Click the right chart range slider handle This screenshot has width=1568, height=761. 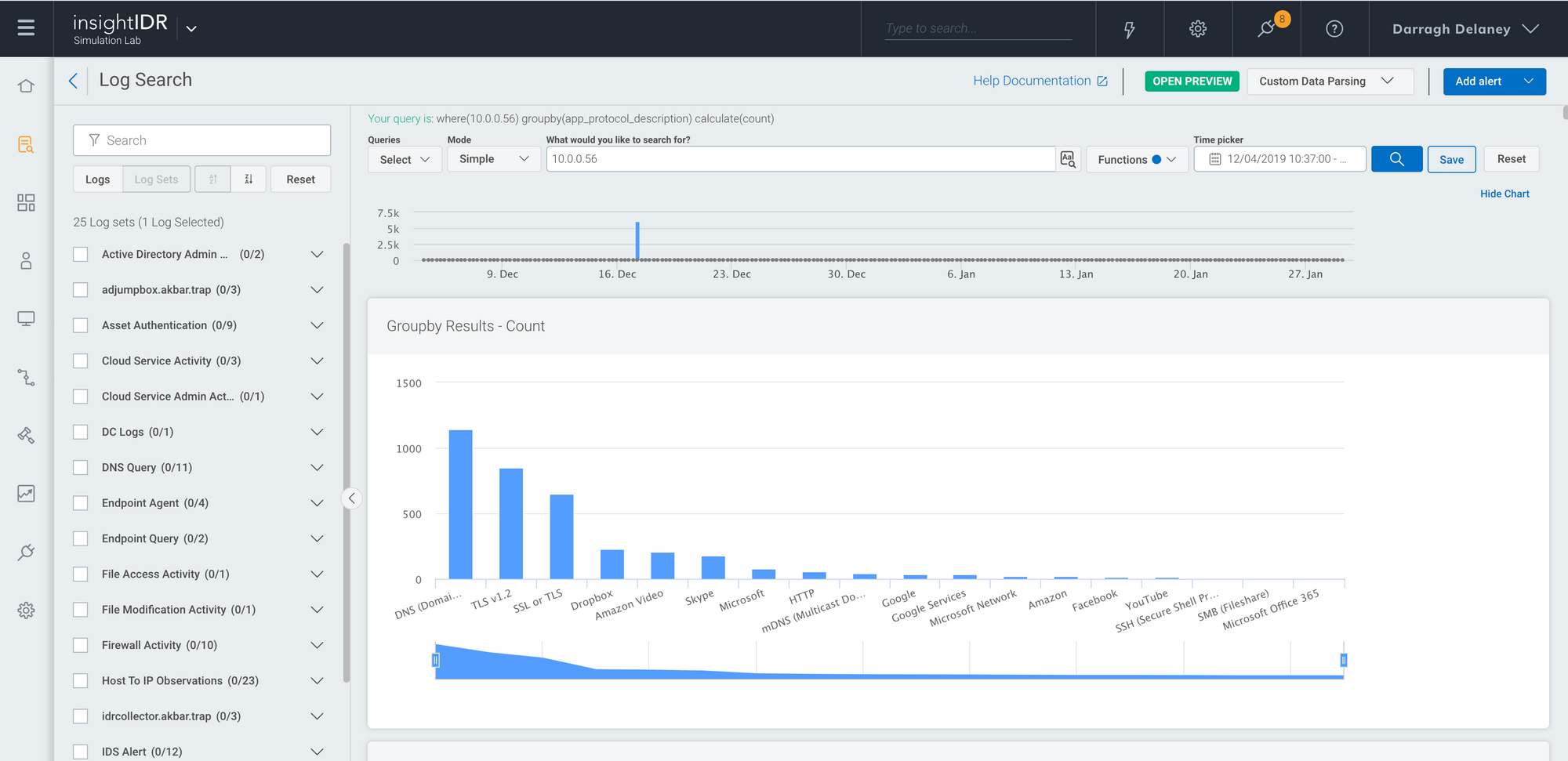coord(1343,661)
